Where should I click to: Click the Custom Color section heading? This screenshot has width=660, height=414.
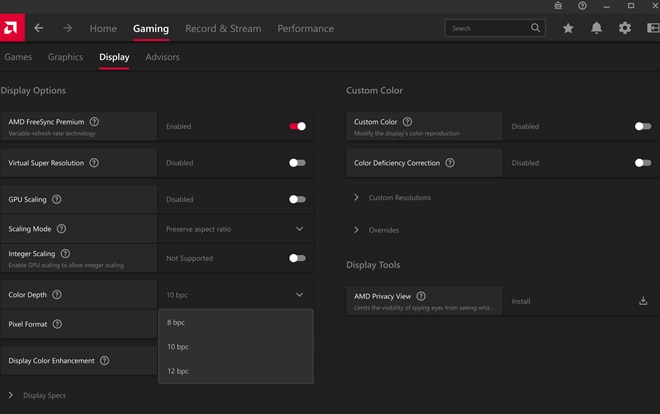(x=374, y=90)
